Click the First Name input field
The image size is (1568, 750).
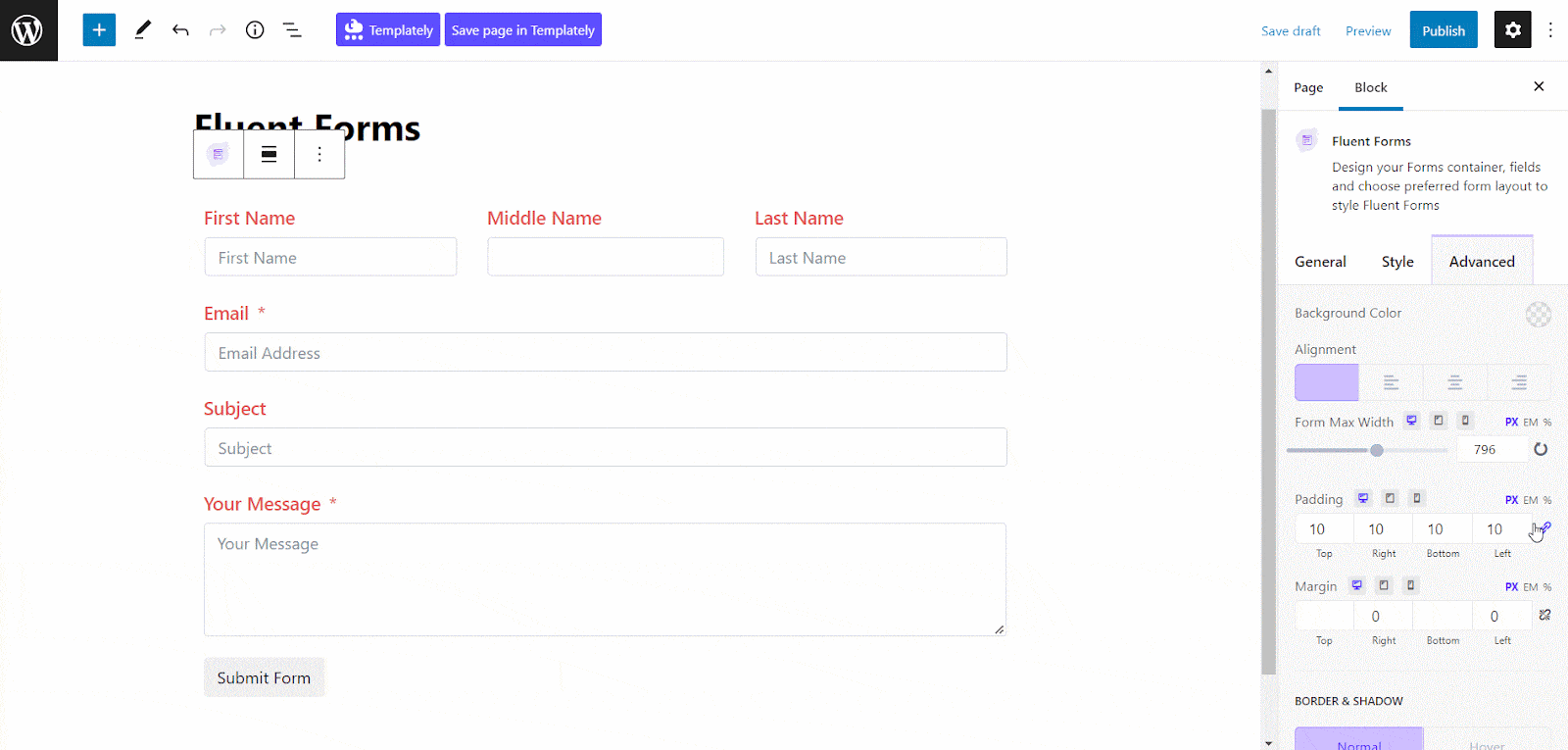[330, 257]
